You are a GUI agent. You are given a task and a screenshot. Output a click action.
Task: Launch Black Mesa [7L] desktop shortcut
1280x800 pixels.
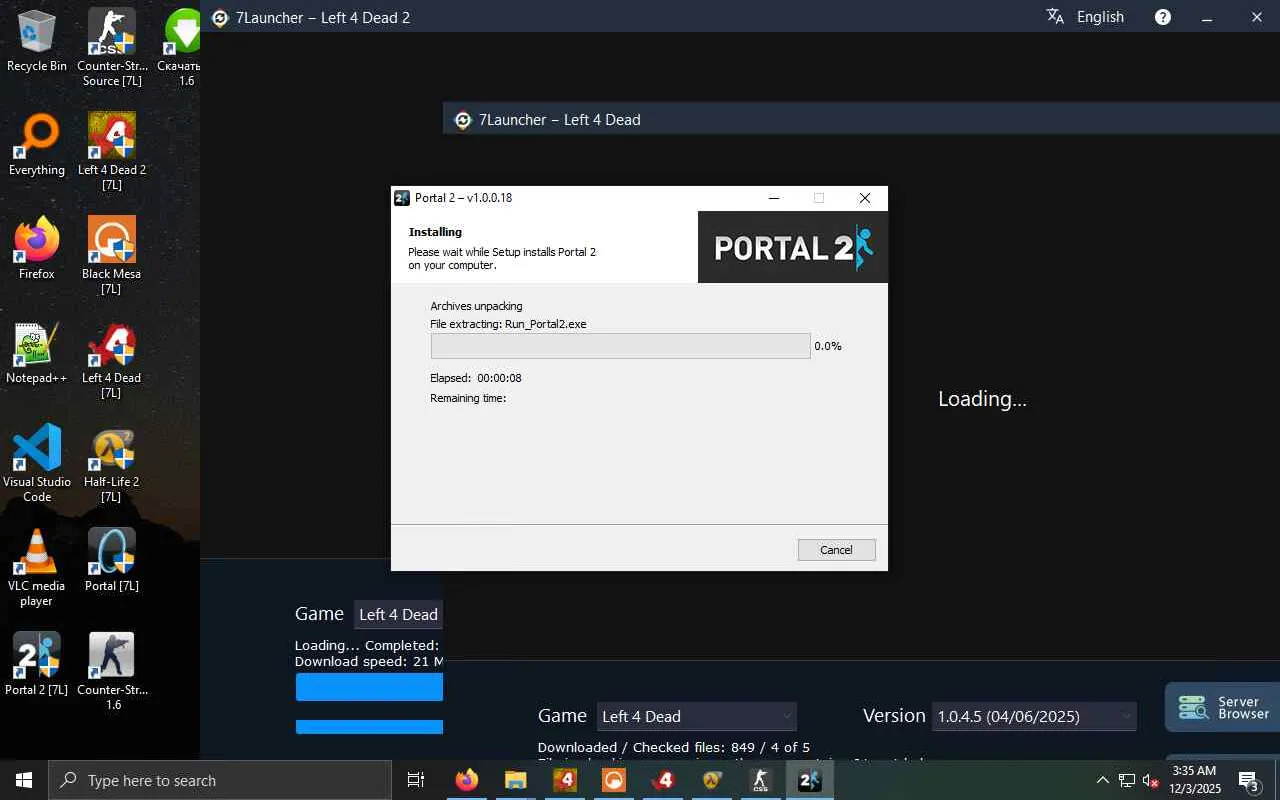coord(112,256)
